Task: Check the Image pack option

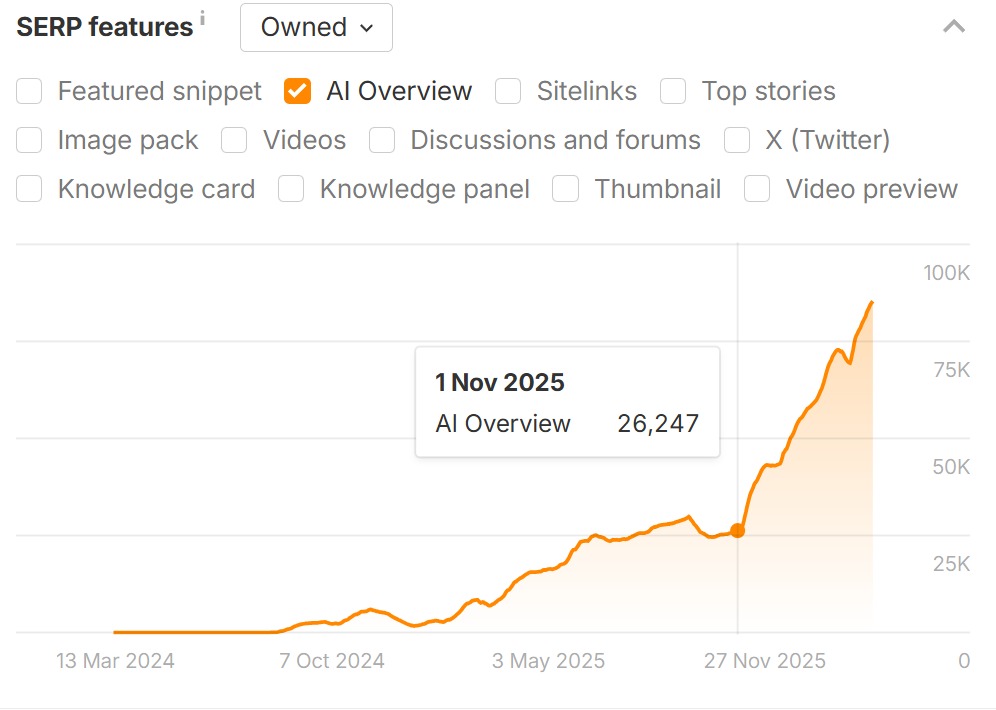Action: tap(30, 140)
